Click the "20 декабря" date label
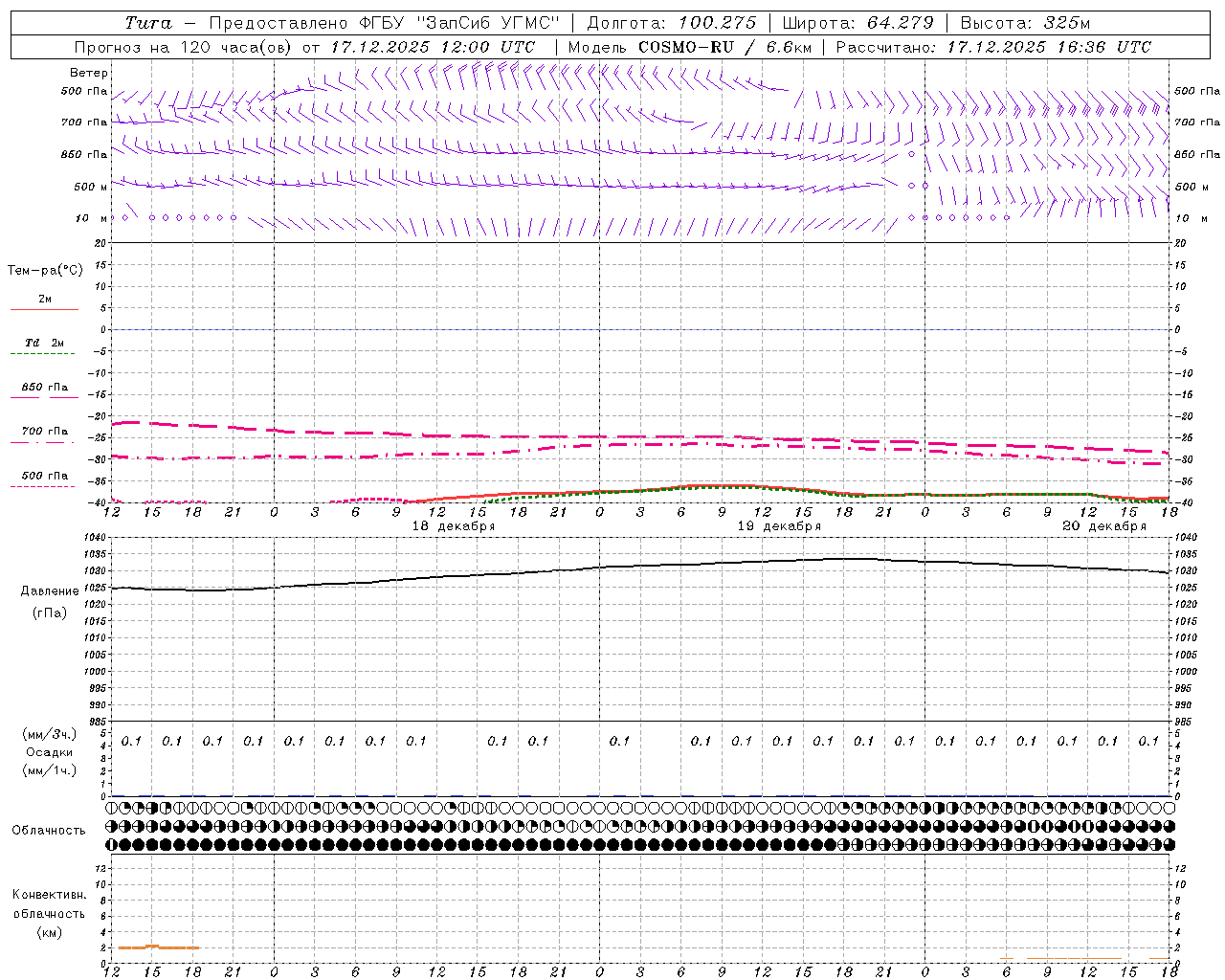Image resolution: width=1225 pixels, height=980 pixels. pyautogui.click(x=1104, y=526)
